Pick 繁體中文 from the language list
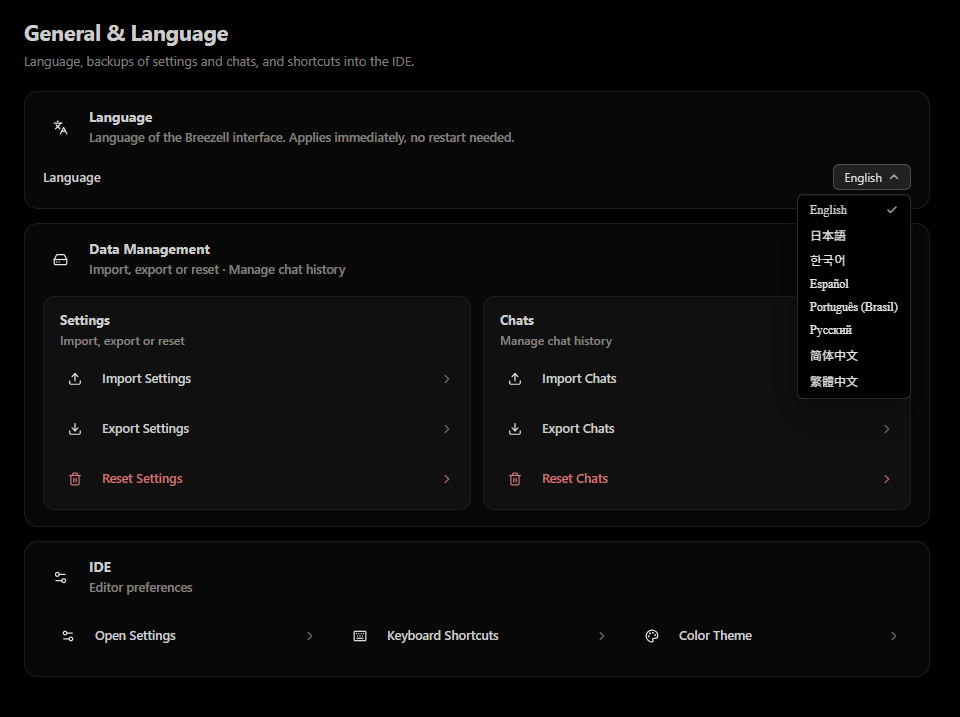This screenshot has height=717, width=960. (x=853, y=381)
